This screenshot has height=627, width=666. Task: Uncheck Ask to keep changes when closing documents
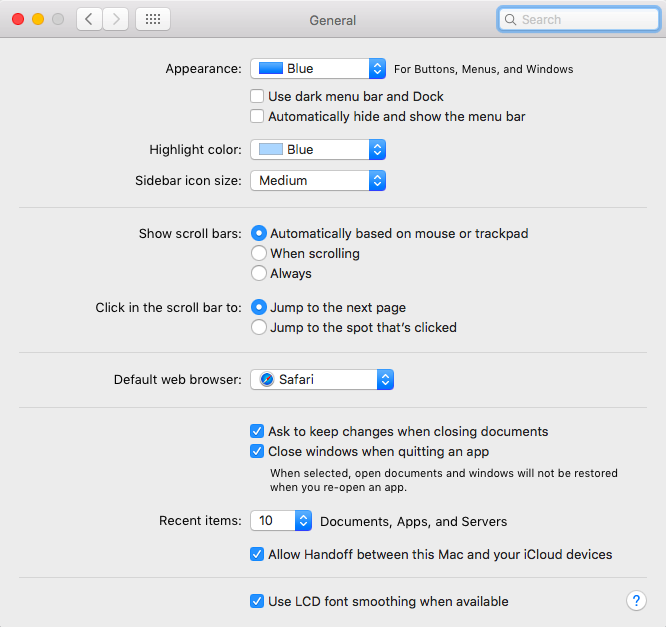click(257, 431)
